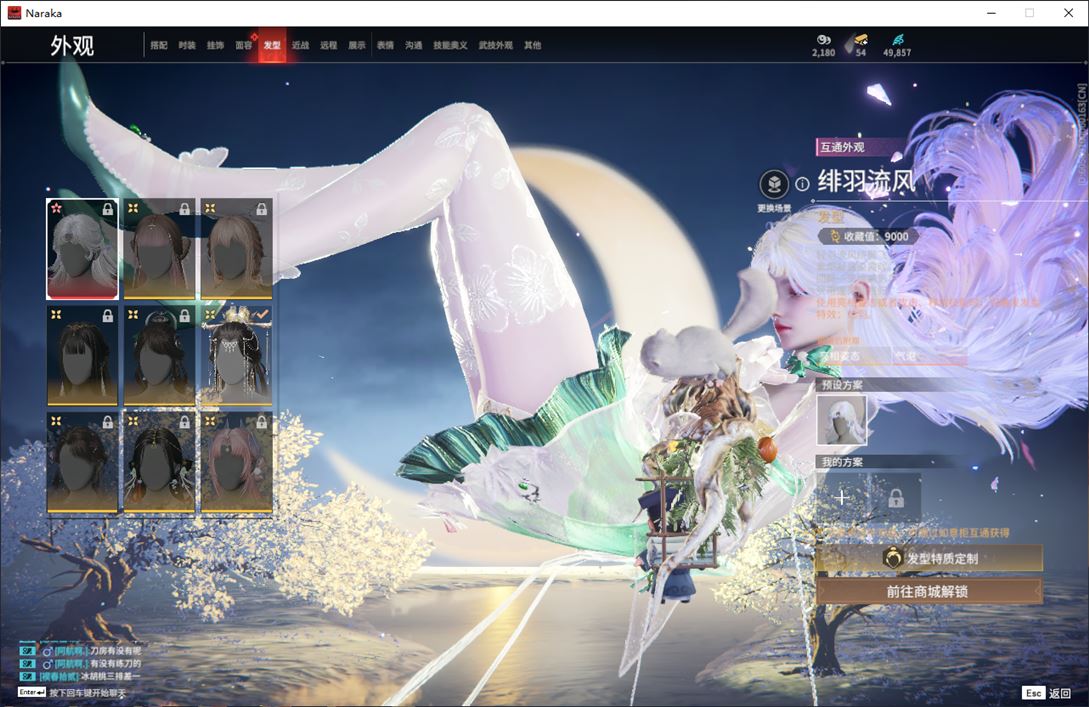
Task: Switch to the 技能奥义 tab
Action: coord(450,45)
